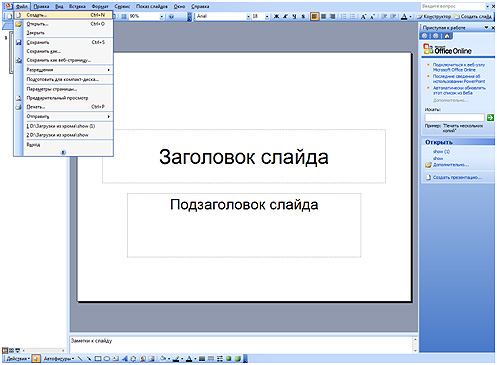Choose Параметры страницы... entry
The width and height of the screenshot is (497, 365).
pos(63,89)
